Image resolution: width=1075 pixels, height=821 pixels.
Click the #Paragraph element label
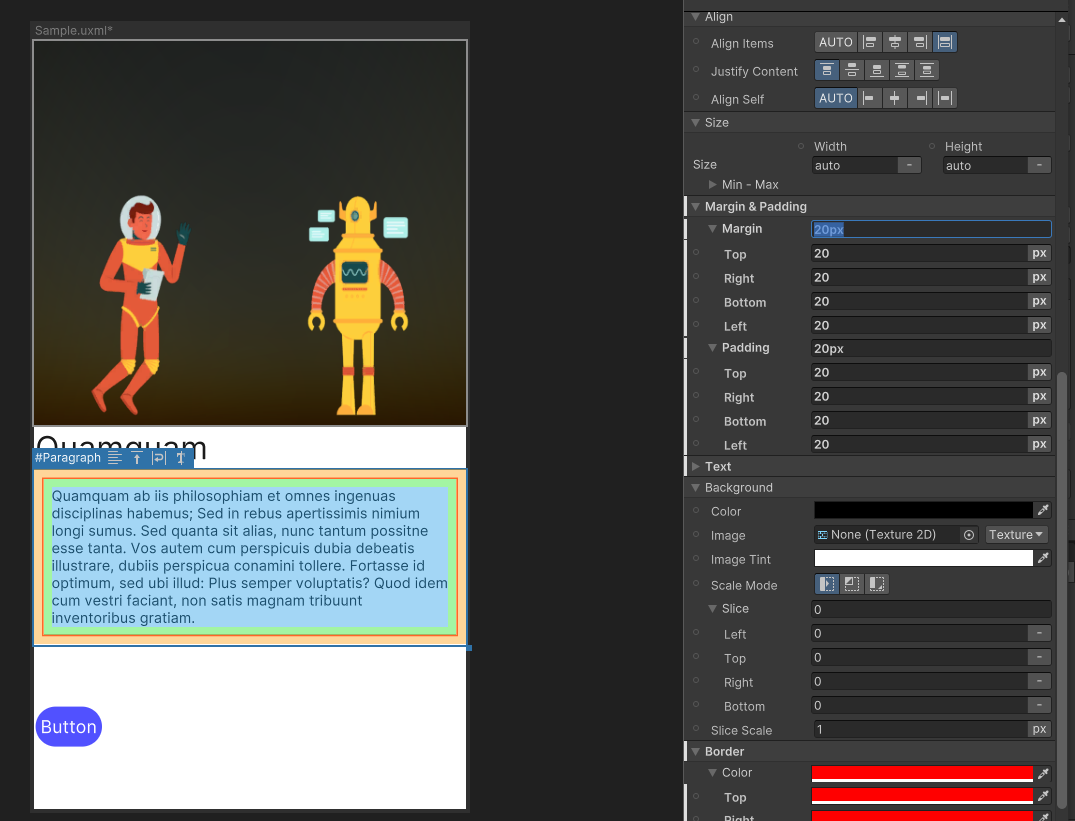click(x=68, y=458)
